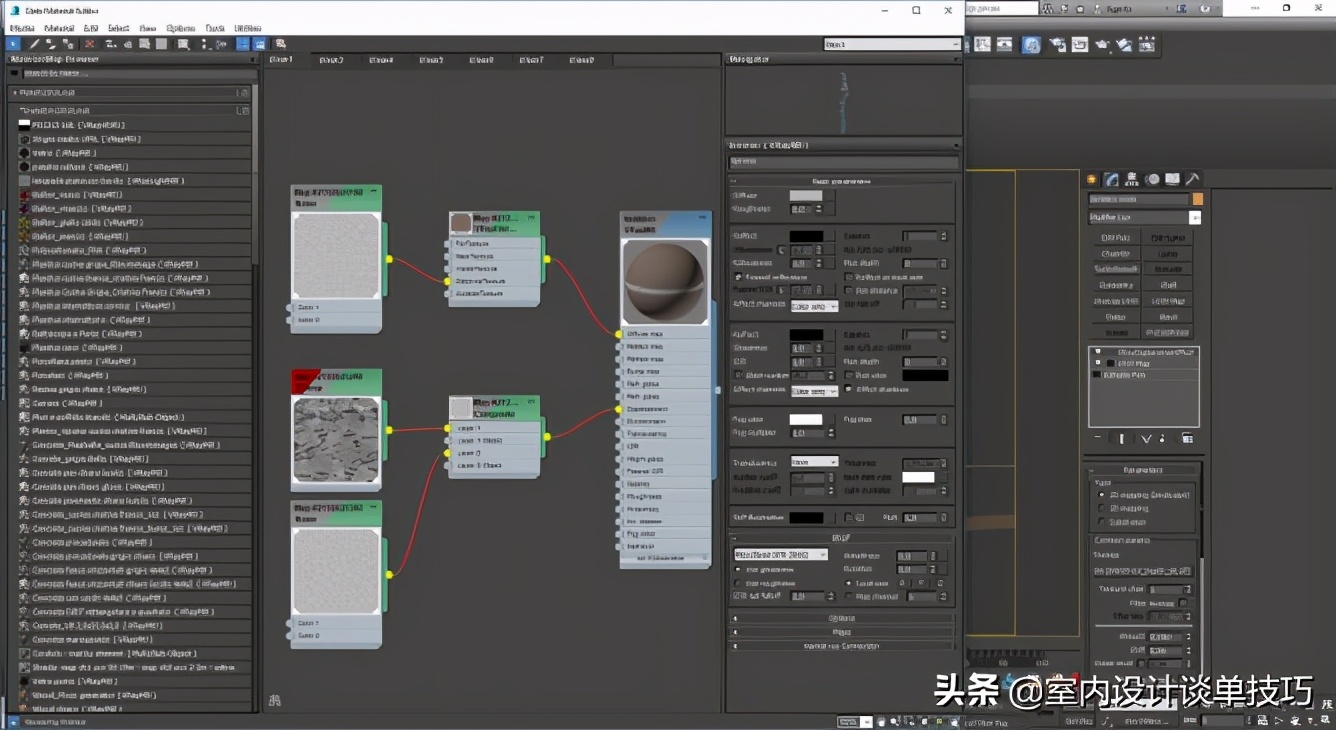Click the eyedropper Pick Material icon
The width and height of the screenshot is (1336, 730).
point(34,44)
